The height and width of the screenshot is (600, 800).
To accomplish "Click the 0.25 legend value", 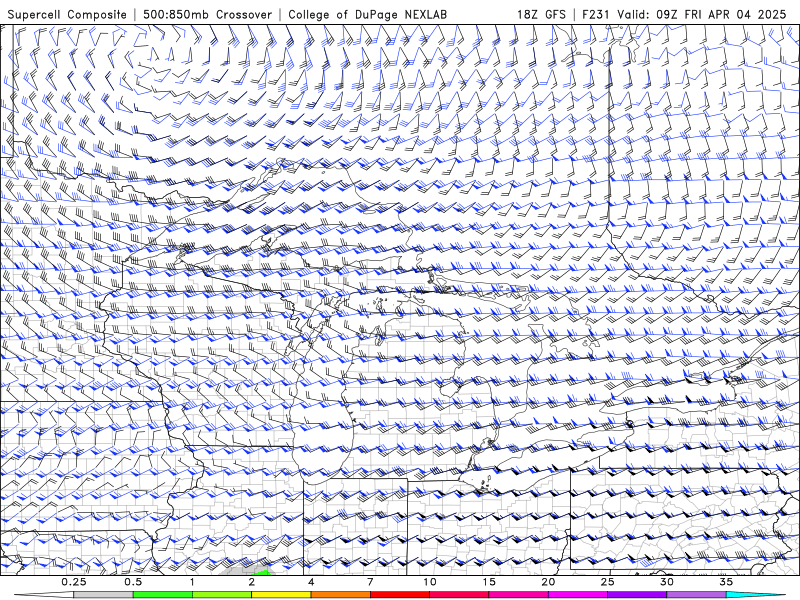I will click(74, 582).
